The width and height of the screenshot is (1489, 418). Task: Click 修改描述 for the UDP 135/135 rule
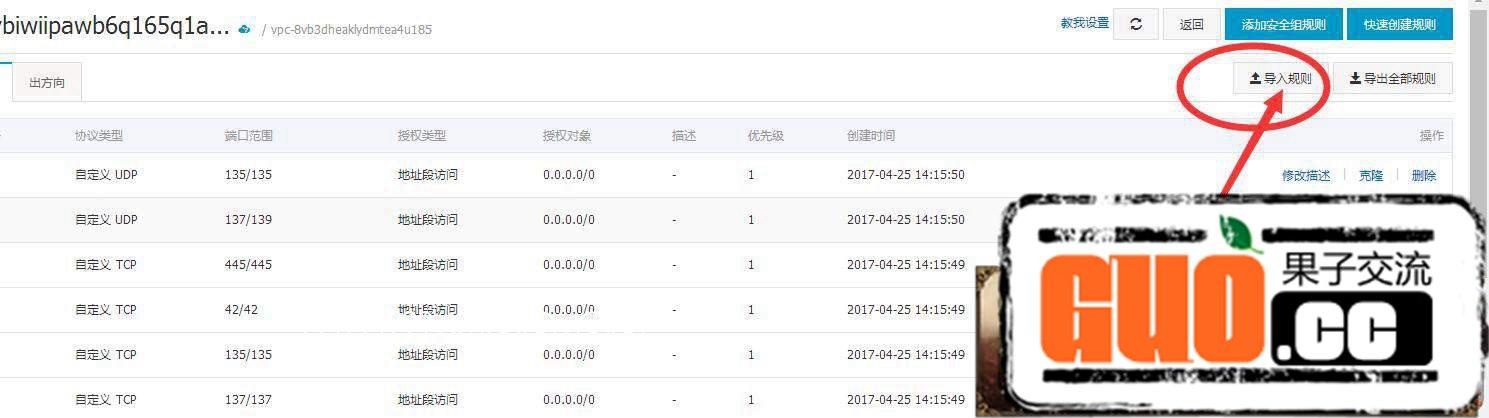[1306, 175]
